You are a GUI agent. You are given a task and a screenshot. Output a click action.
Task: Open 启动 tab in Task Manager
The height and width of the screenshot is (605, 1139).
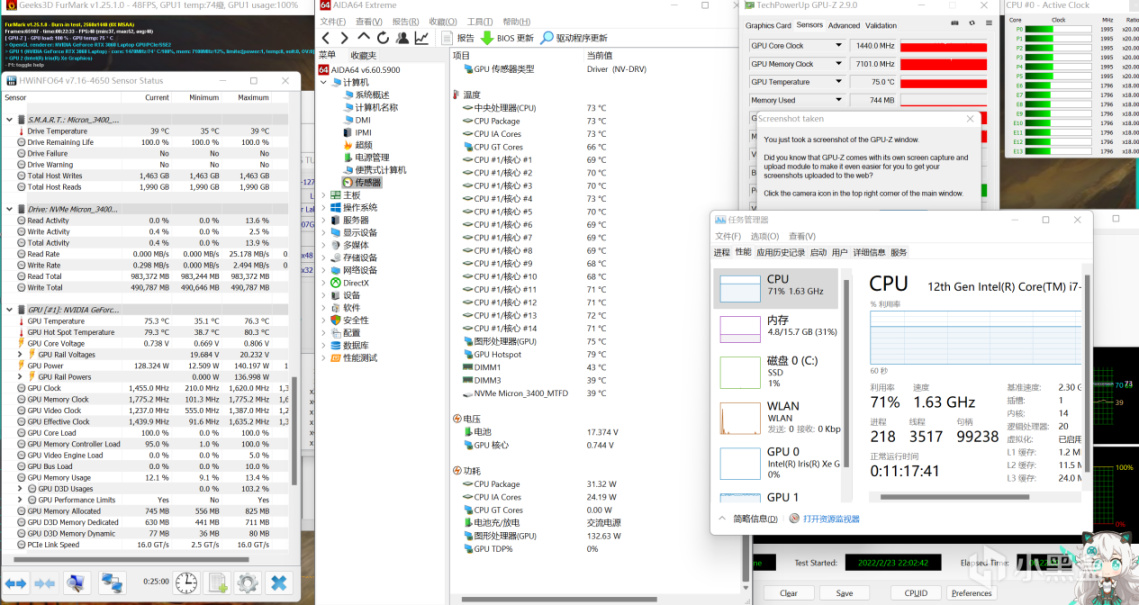pyautogui.click(x=818, y=252)
